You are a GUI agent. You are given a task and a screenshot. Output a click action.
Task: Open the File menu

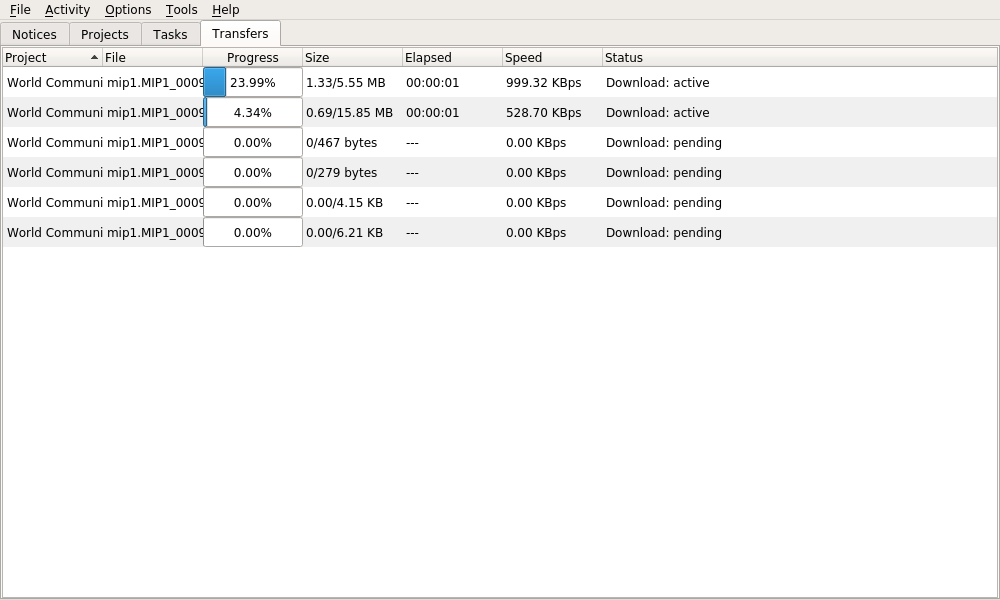[20, 10]
